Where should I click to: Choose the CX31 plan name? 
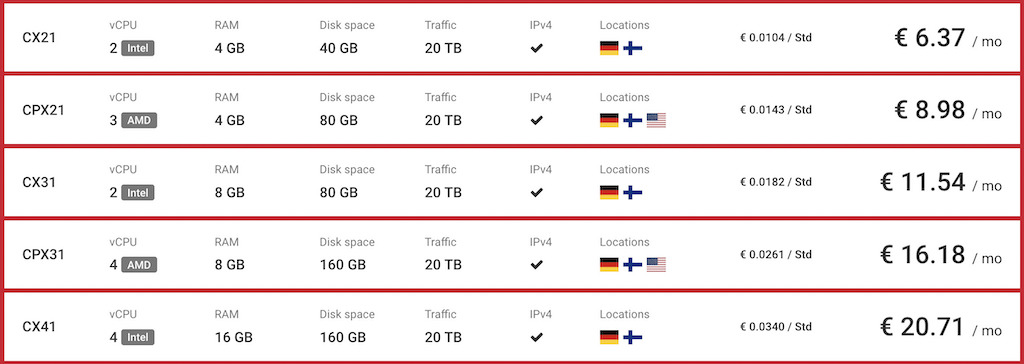(x=39, y=182)
